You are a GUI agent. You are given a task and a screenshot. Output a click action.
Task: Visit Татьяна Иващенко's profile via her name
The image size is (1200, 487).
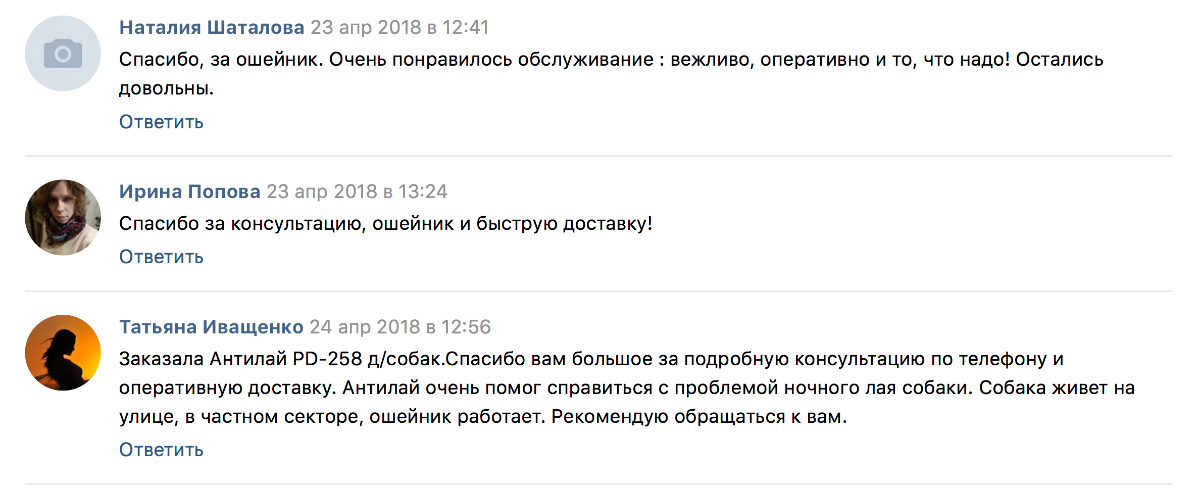point(211,327)
